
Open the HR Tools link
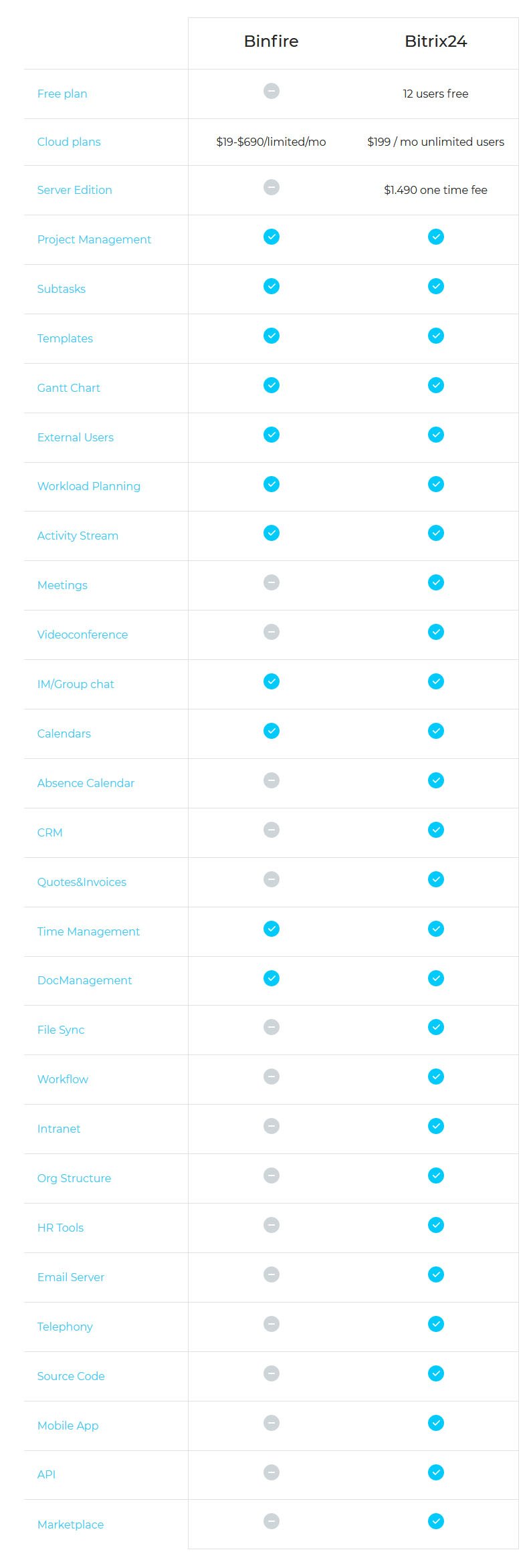(60, 1228)
